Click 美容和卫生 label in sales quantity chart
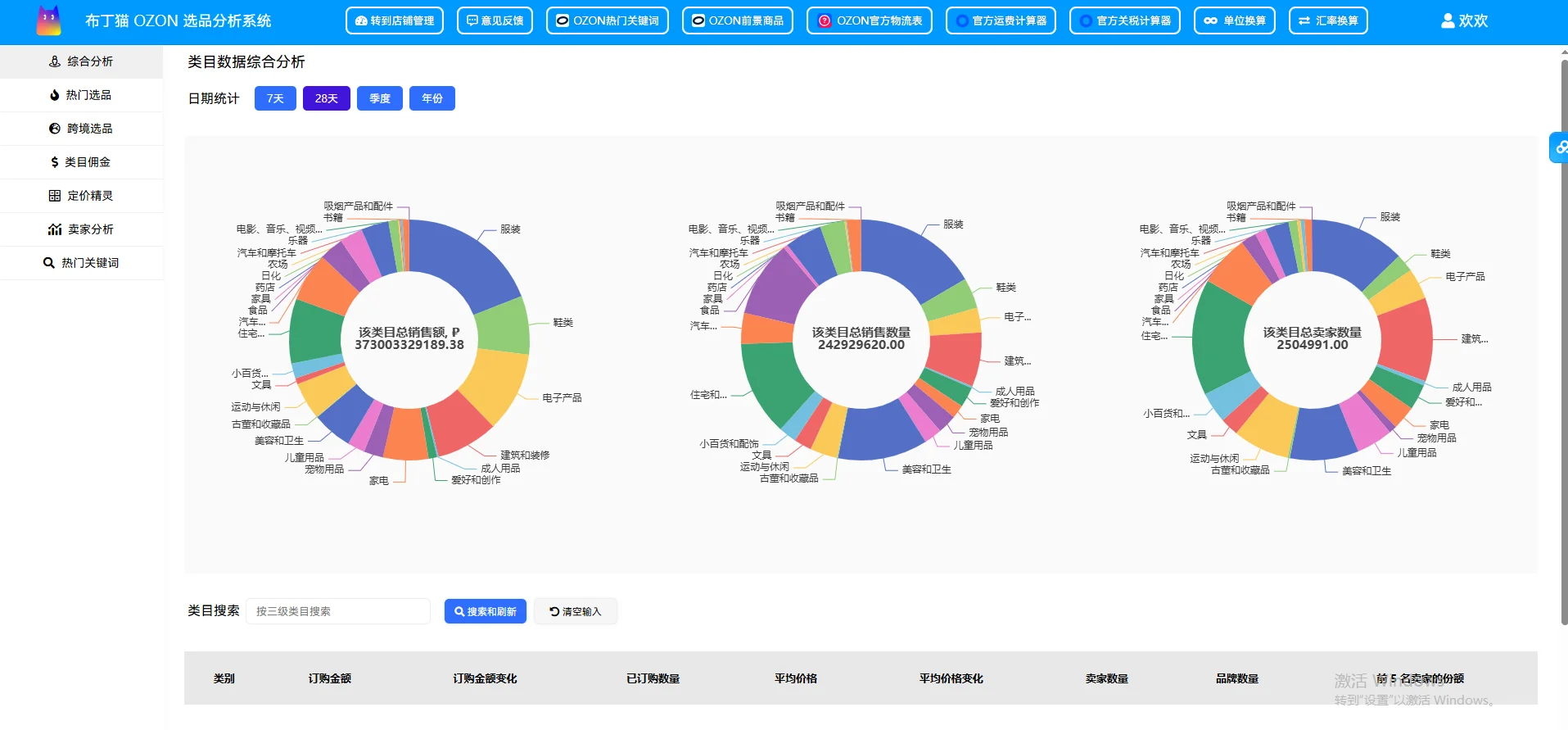This screenshot has width=1568, height=730. point(926,469)
